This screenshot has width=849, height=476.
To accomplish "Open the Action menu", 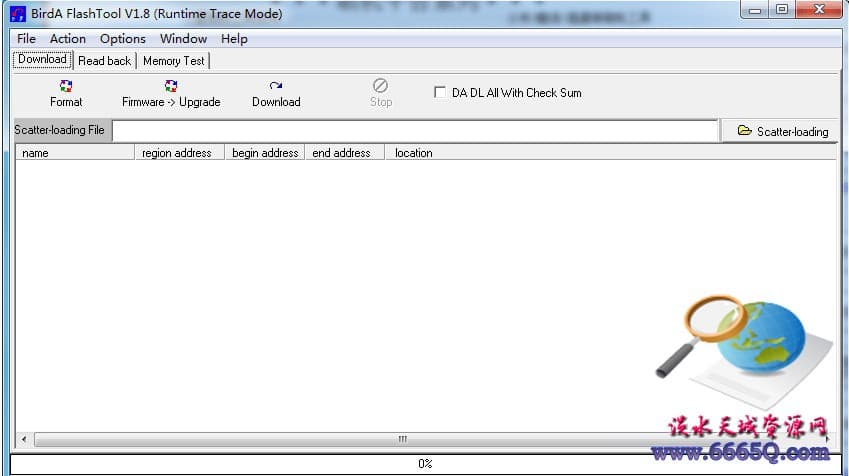I will coord(68,39).
